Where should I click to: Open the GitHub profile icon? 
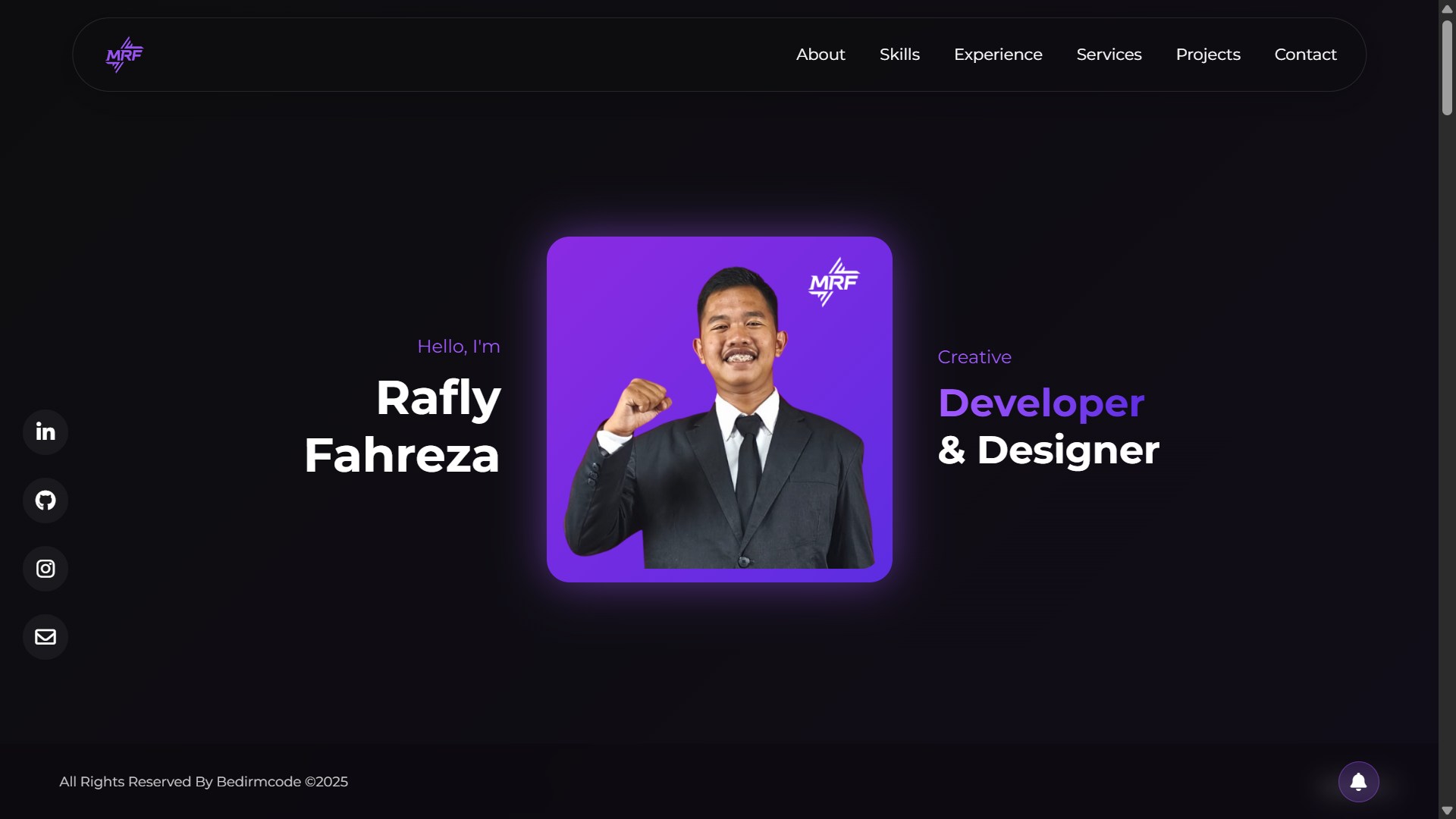pos(45,500)
